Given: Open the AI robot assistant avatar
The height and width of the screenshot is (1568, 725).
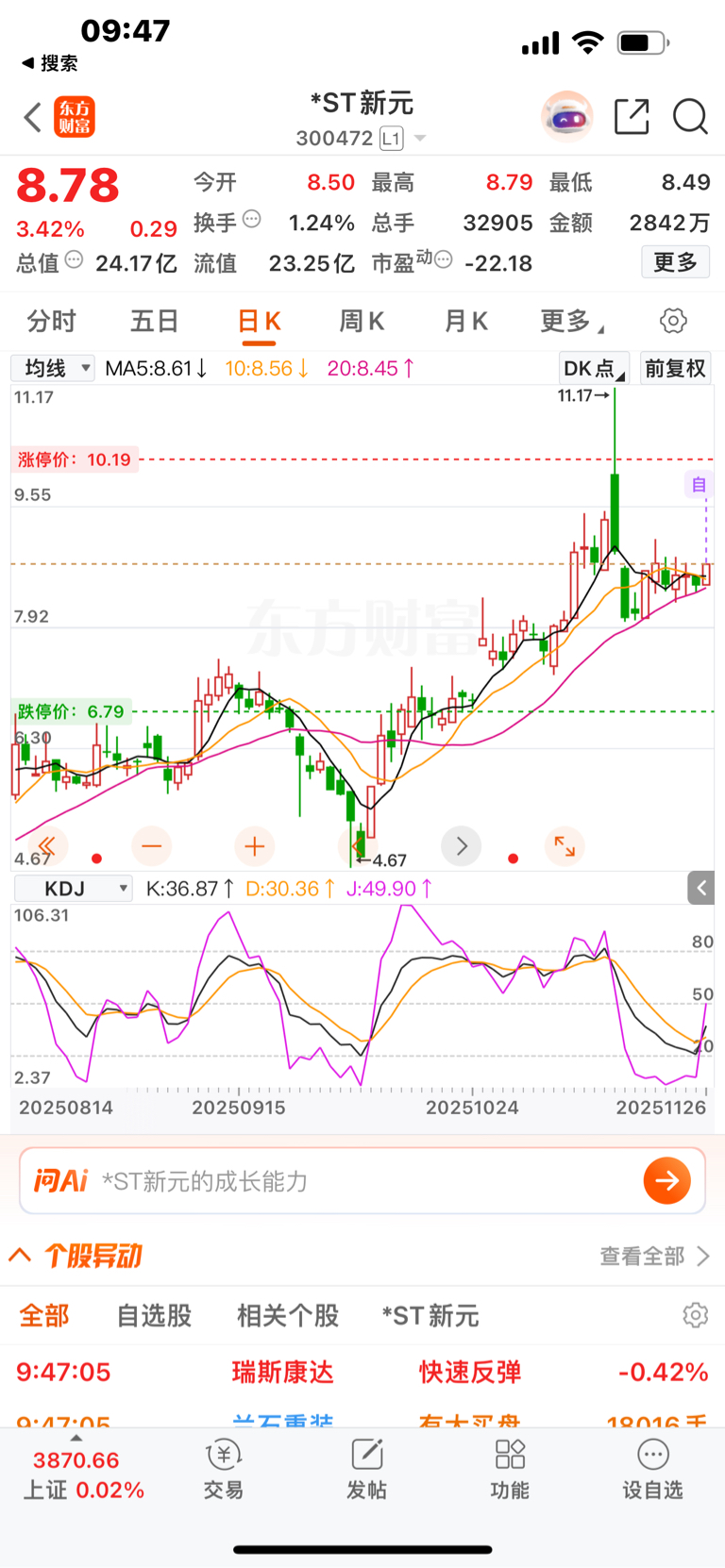Looking at the screenshot, I should (x=566, y=117).
